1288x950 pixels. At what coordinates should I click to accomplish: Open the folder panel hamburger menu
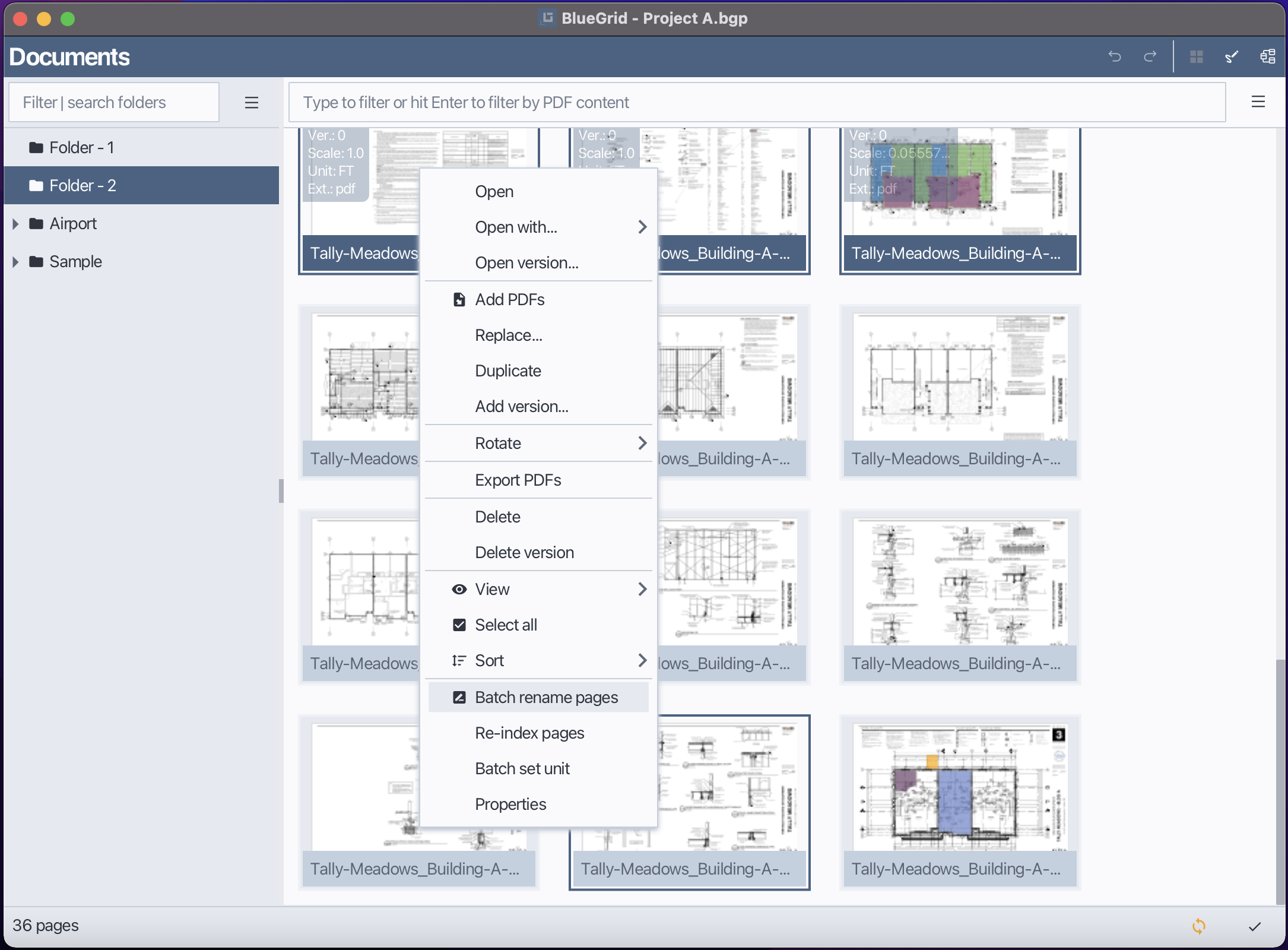[251, 103]
